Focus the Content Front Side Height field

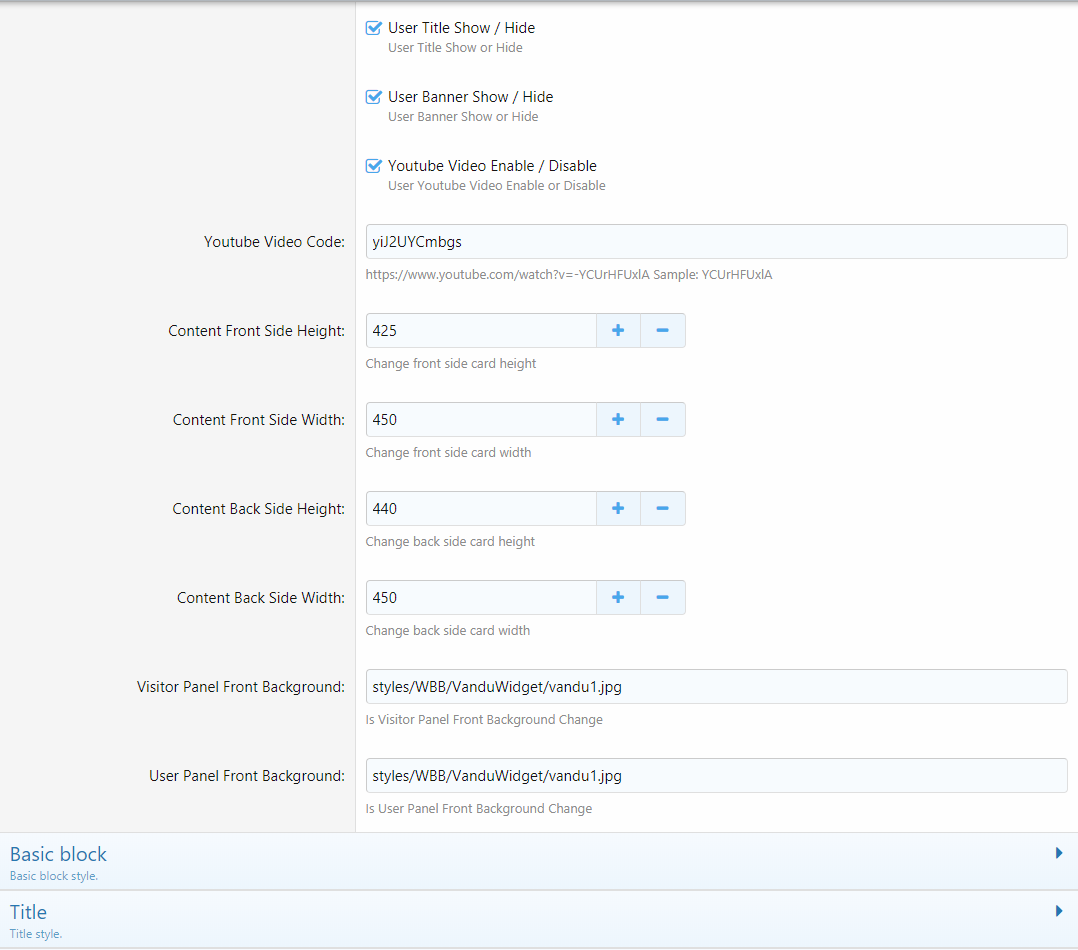tap(481, 331)
